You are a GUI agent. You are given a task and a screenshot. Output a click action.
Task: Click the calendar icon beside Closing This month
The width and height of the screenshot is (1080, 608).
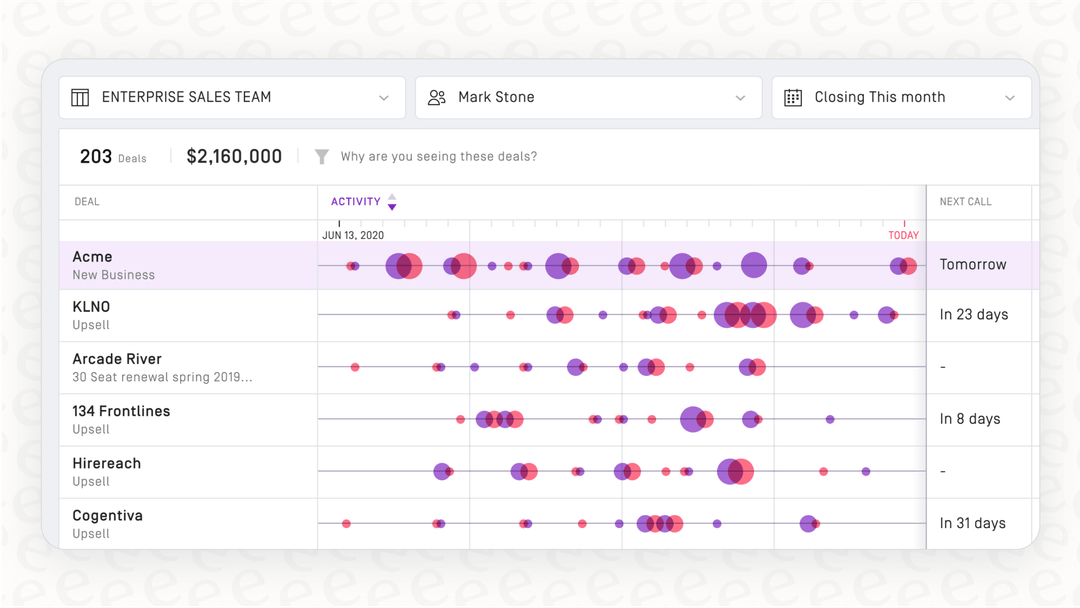coord(794,97)
